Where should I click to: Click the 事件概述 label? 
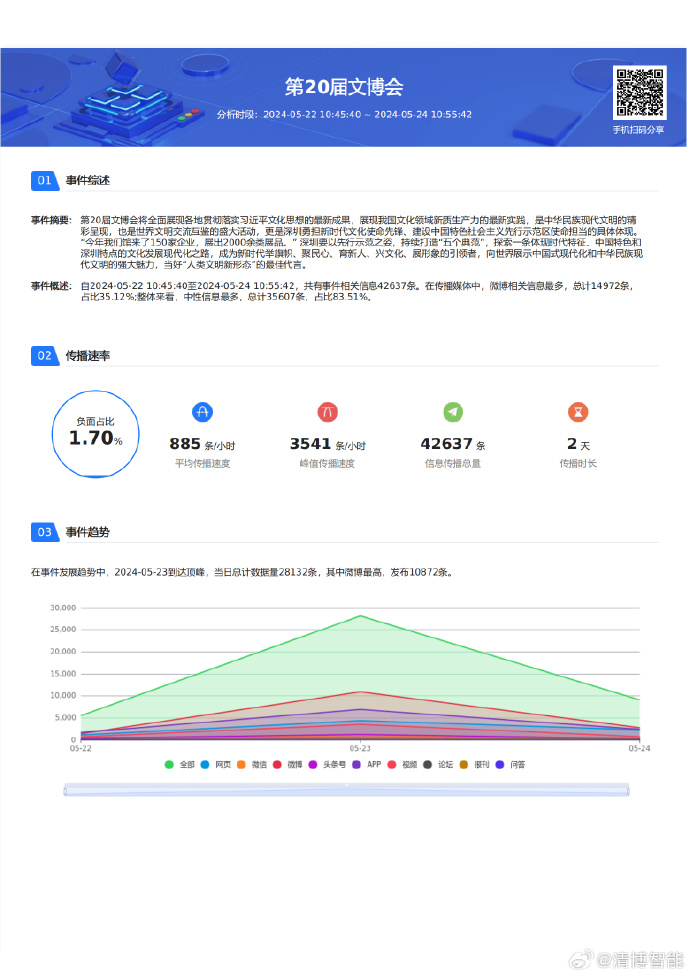click(52, 286)
